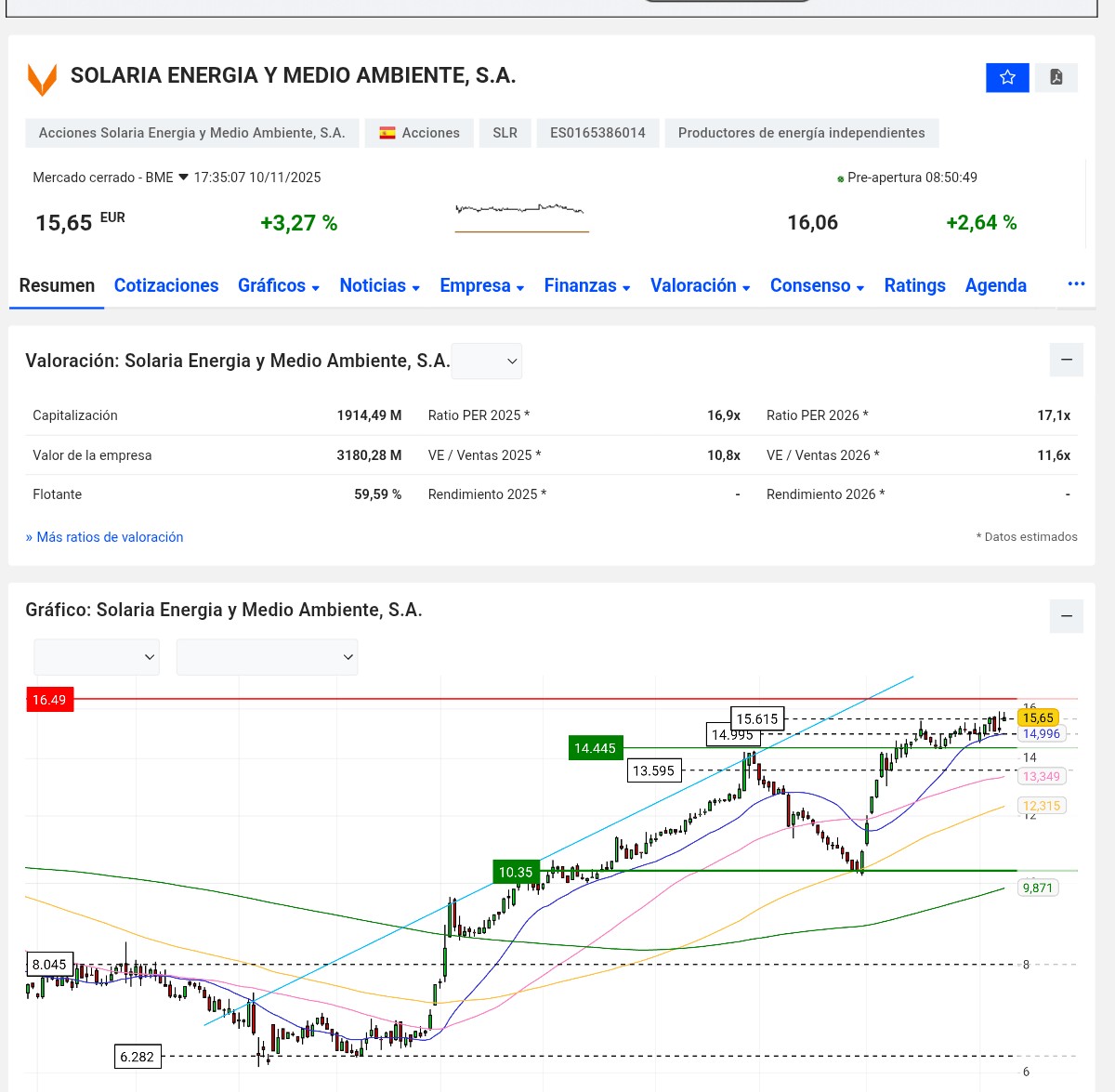Click the Rendimiento 2025 label
Screen dimensions: 1115x1092
coord(487,494)
